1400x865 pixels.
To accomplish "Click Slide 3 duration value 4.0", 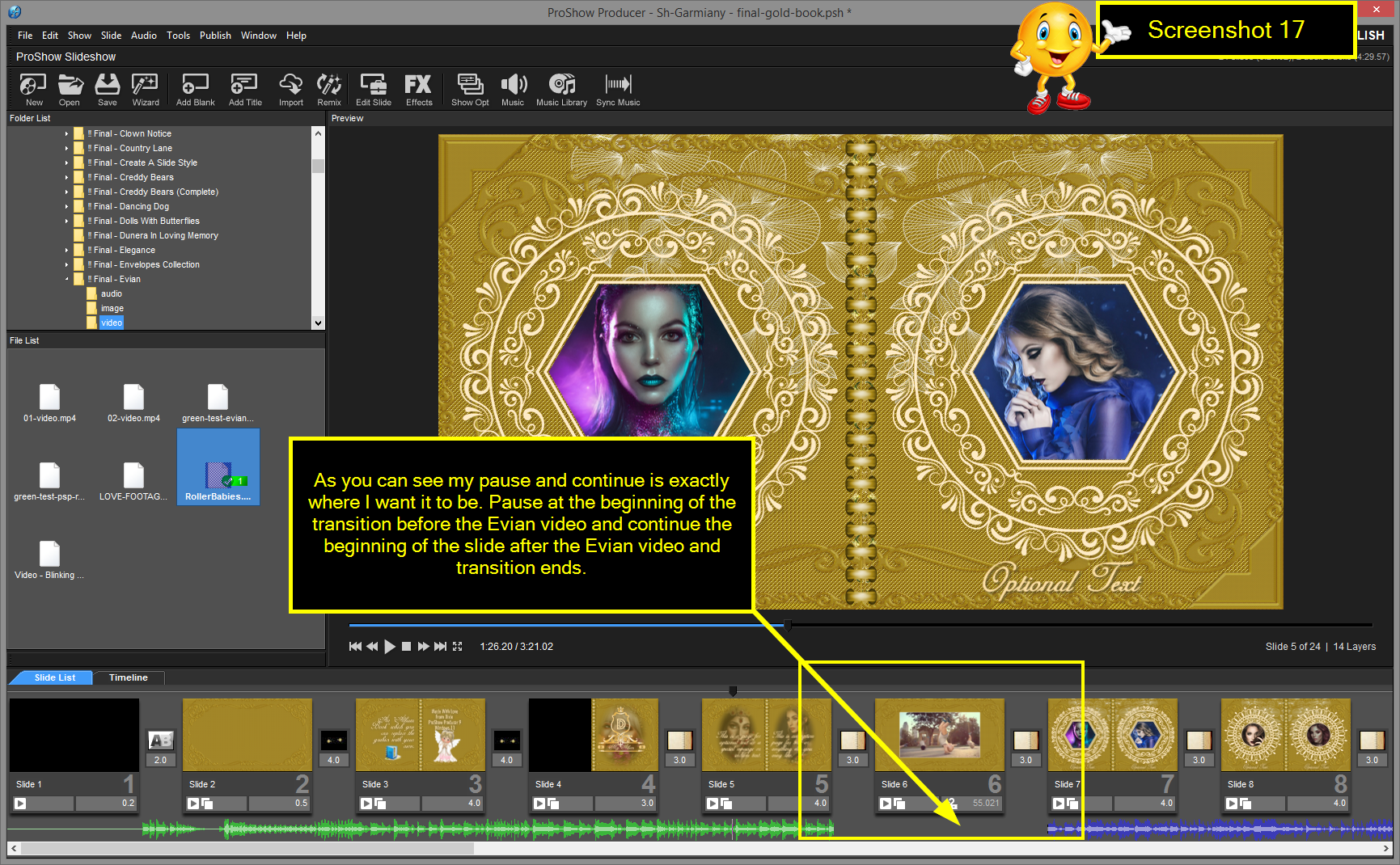I will (474, 804).
